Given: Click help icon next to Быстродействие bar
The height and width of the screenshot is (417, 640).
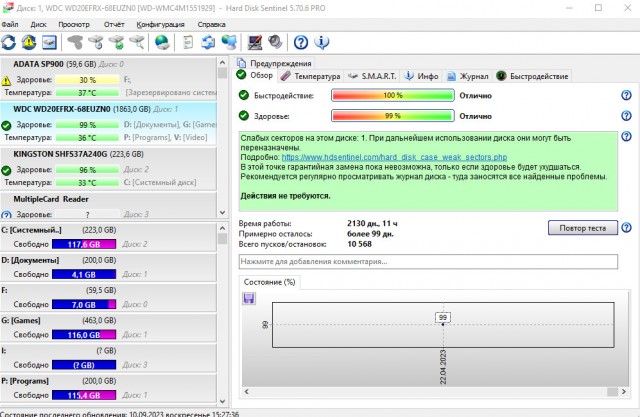Looking at the screenshot, I should pyautogui.click(x=626, y=95).
